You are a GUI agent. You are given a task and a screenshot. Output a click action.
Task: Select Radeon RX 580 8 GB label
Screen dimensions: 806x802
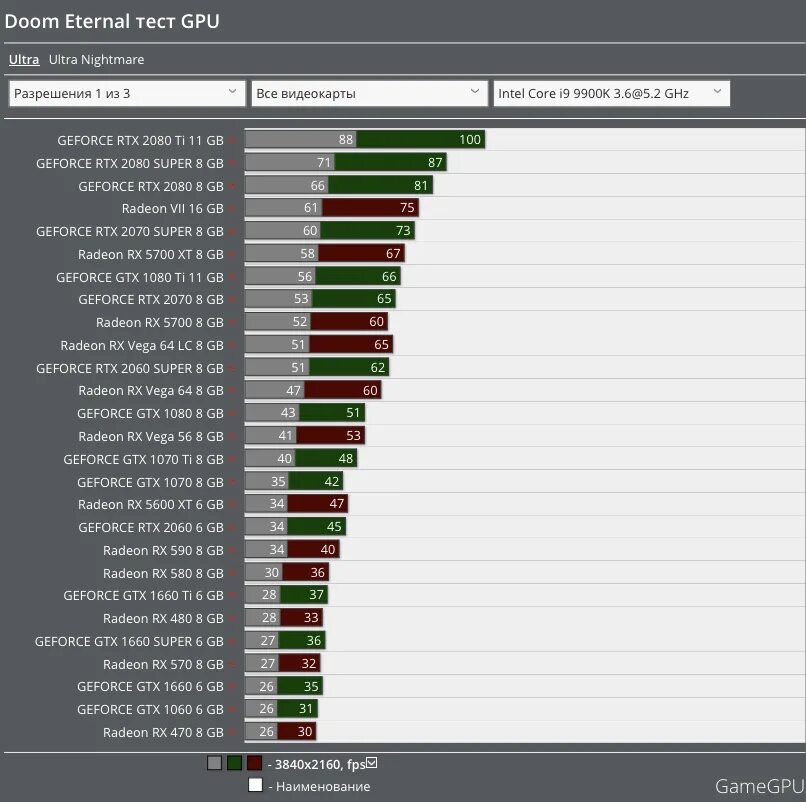click(163, 573)
